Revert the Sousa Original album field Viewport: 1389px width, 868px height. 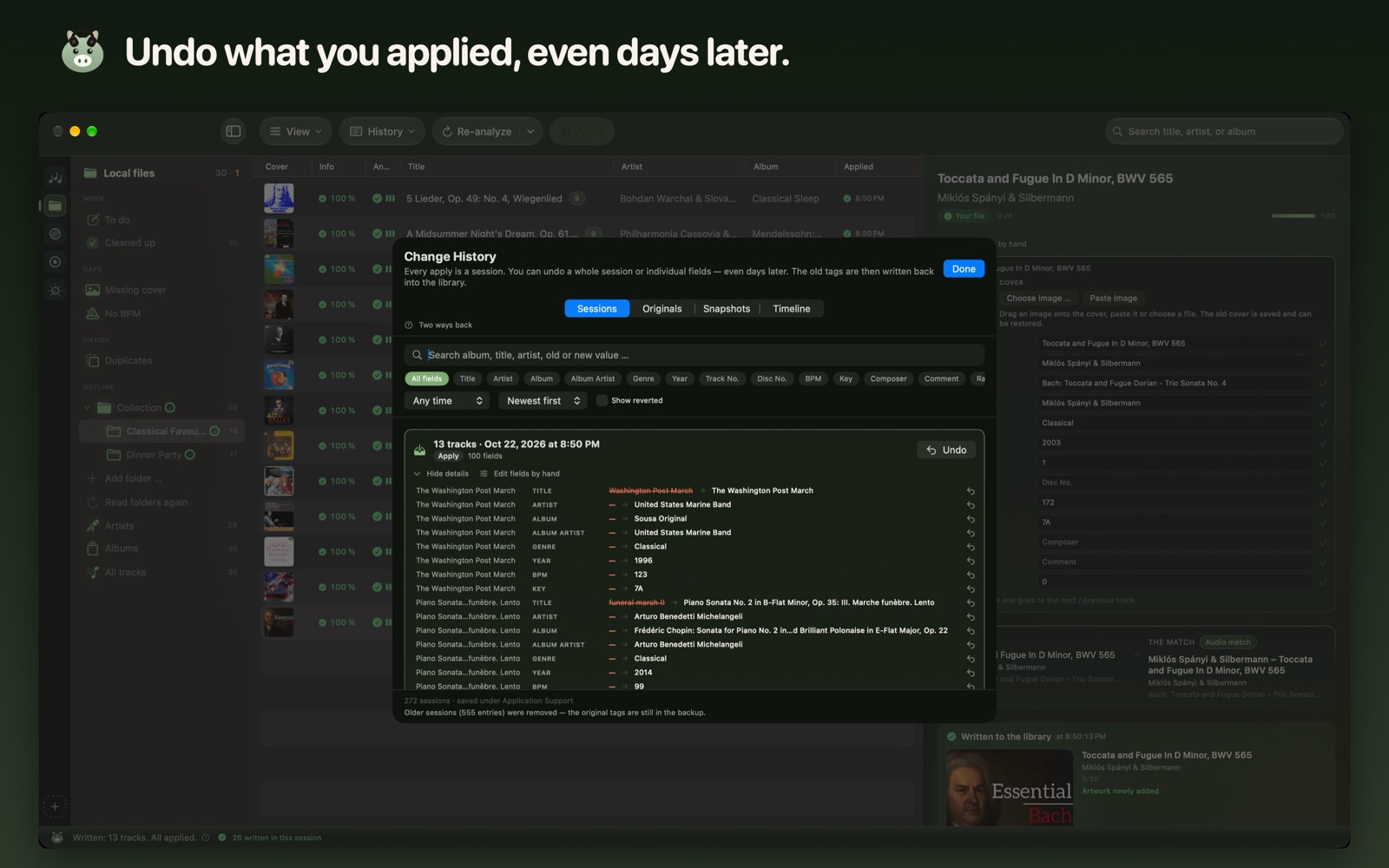971,519
